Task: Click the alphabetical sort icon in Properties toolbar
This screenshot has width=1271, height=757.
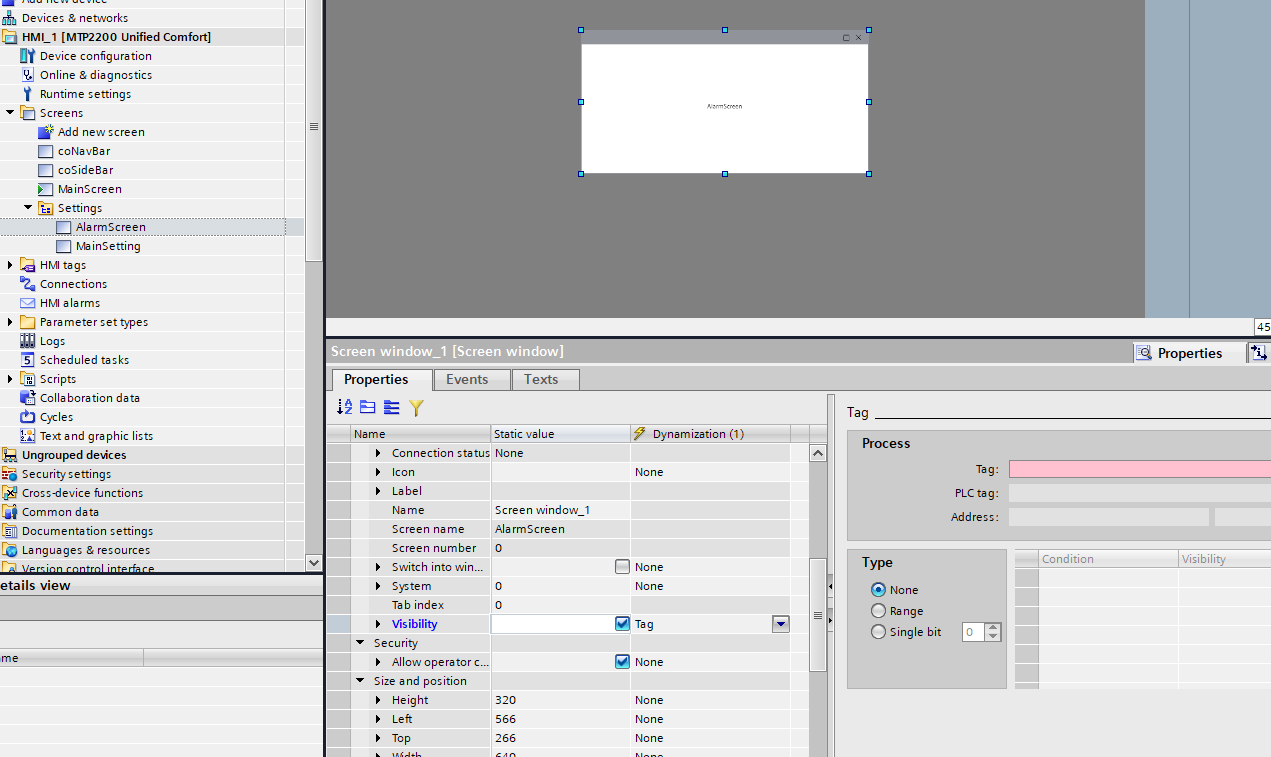Action: pos(344,407)
